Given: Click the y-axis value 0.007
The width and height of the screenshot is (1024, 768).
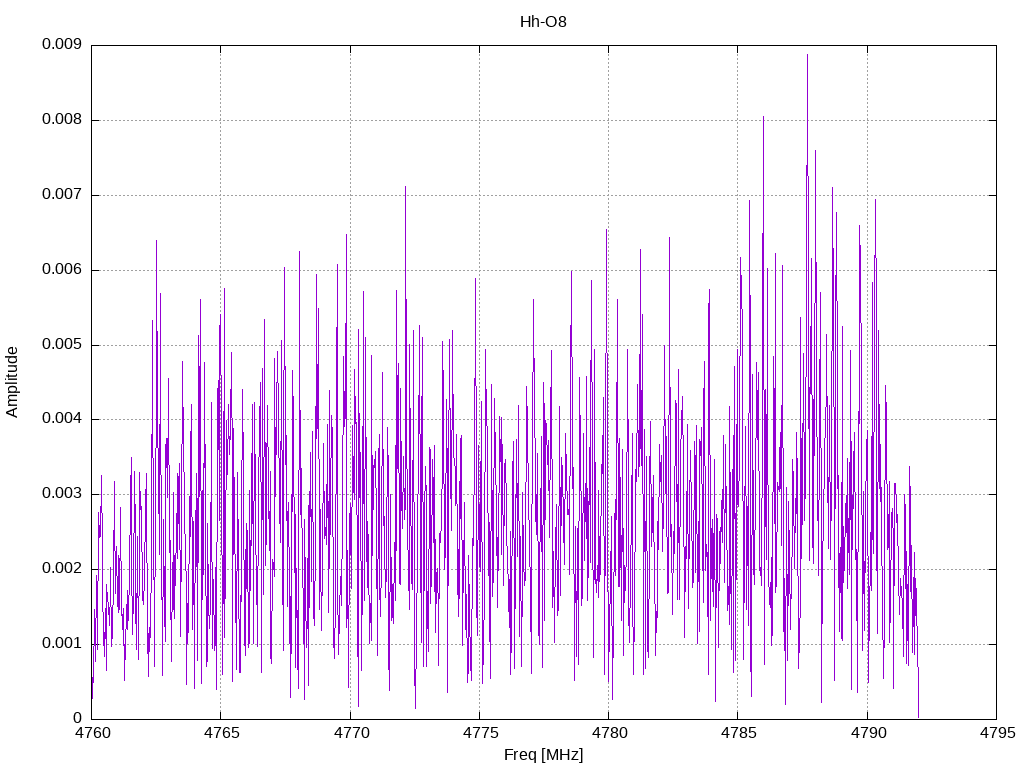Looking at the screenshot, I should pos(61,195).
